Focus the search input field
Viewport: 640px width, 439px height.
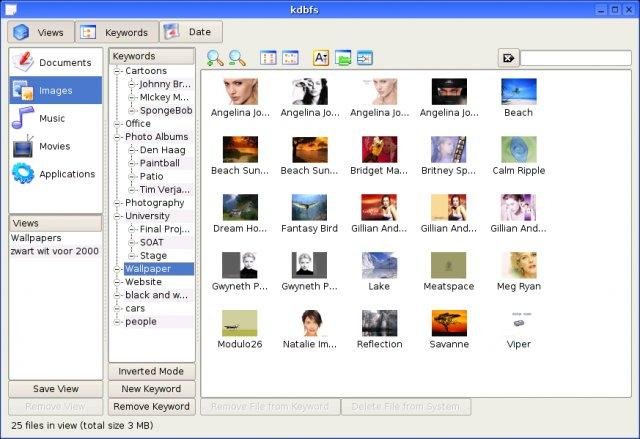coord(576,58)
